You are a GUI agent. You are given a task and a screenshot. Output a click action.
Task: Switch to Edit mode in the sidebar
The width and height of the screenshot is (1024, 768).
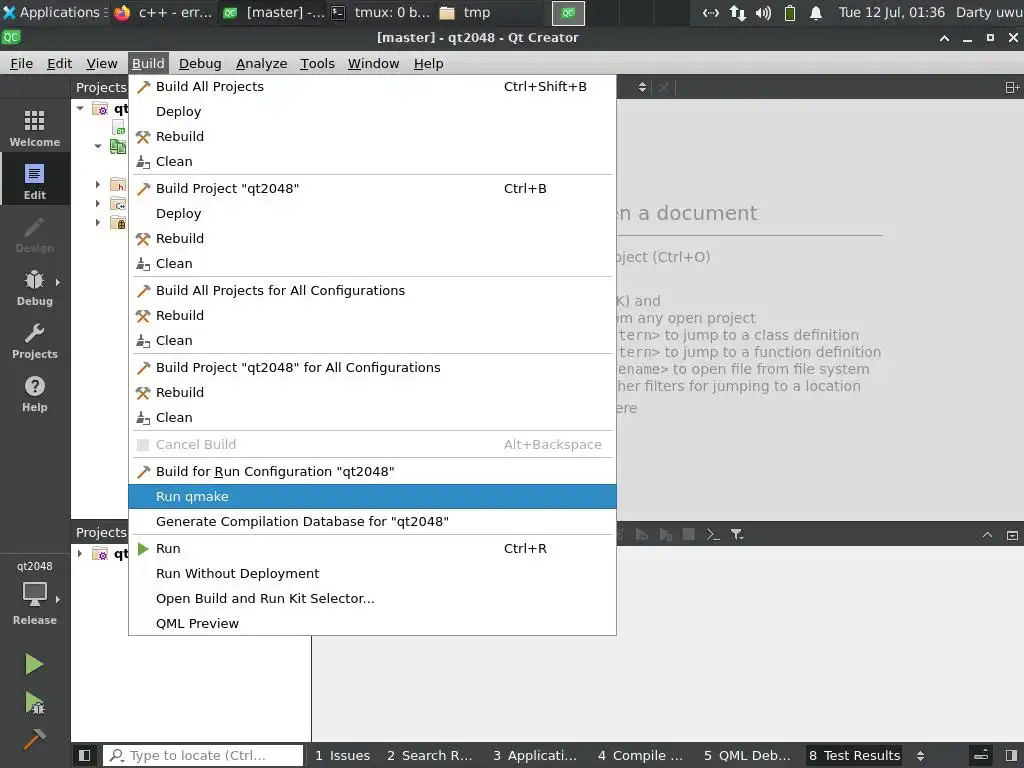(x=35, y=181)
